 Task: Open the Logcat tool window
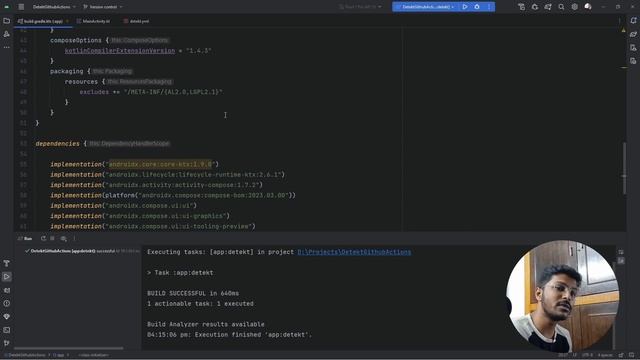pos(7,290)
